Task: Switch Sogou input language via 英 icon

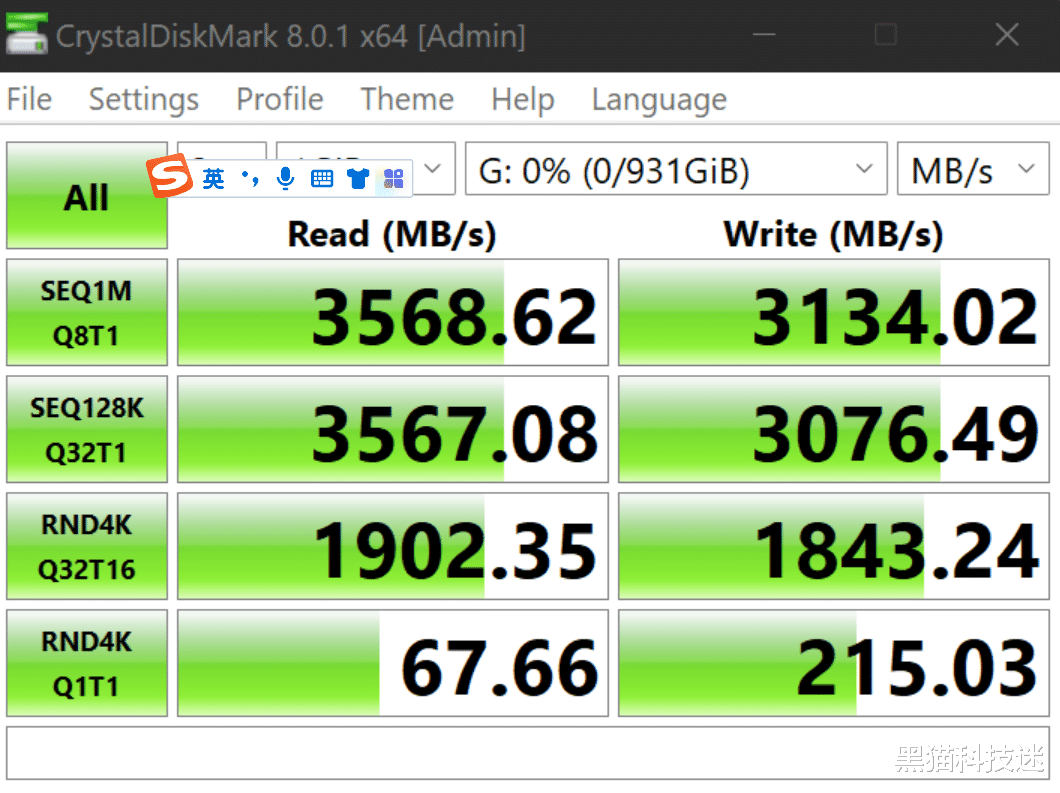Action: tap(213, 178)
